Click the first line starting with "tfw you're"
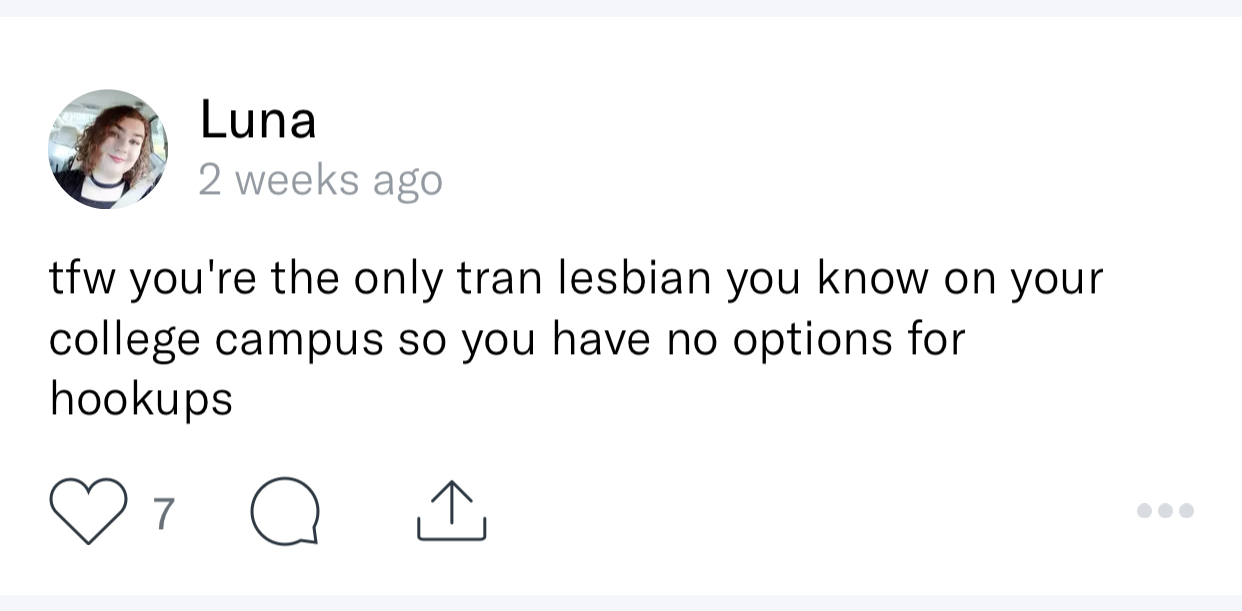This screenshot has width=1242, height=611. [576, 281]
